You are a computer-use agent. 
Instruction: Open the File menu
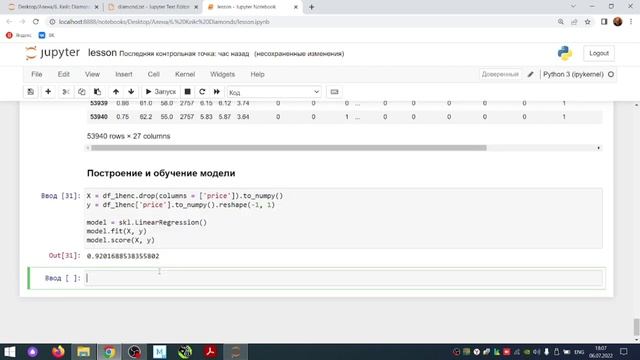pos(37,74)
